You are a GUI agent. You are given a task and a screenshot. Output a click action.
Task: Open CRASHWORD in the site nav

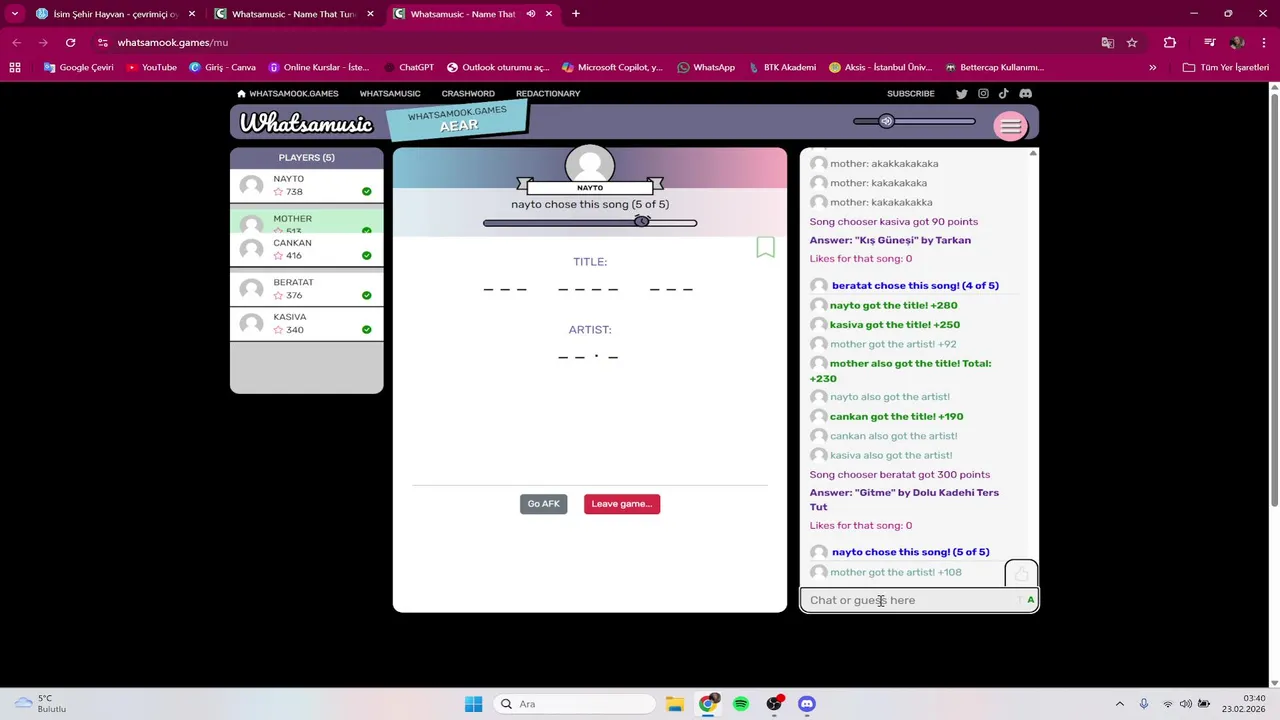point(468,94)
